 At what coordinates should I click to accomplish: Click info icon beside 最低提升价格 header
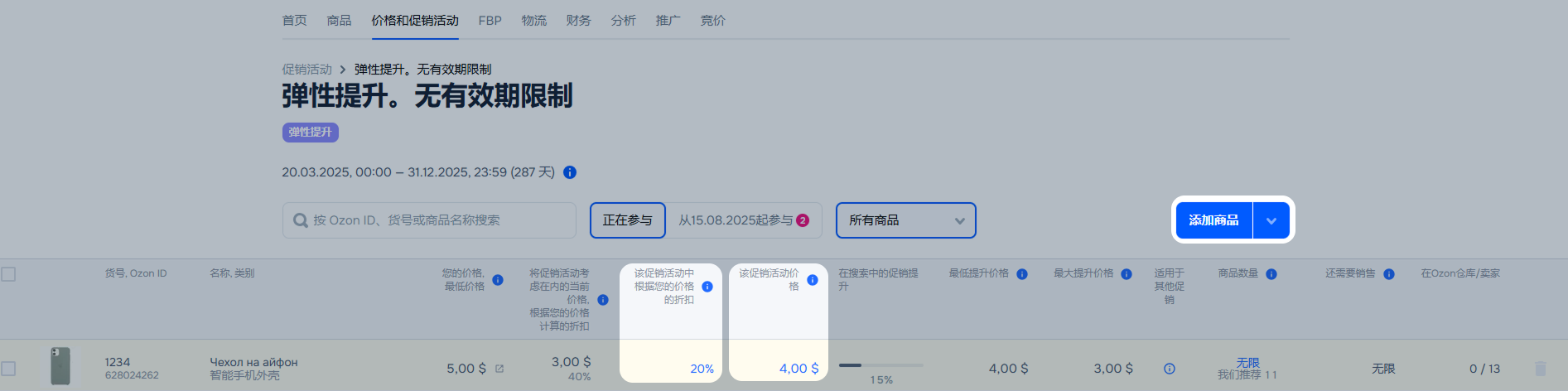1022,274
